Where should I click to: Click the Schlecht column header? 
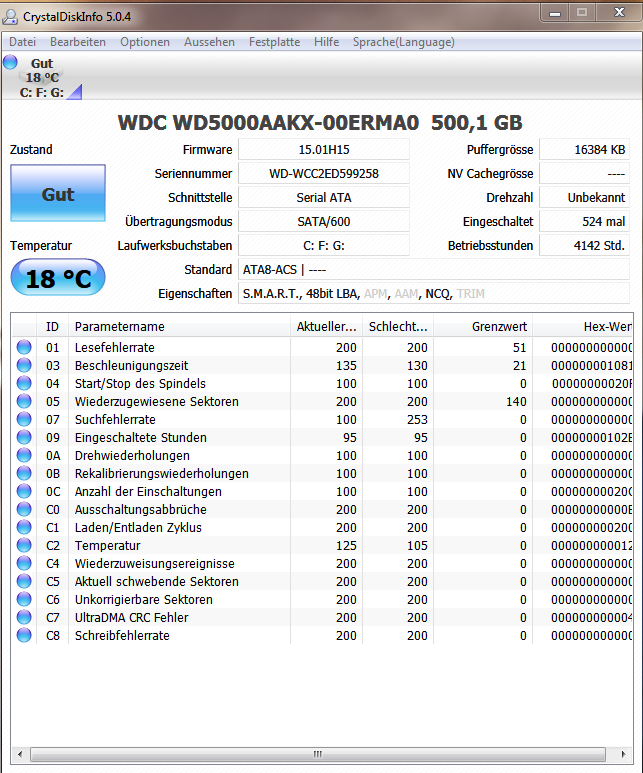click(398, 326)
